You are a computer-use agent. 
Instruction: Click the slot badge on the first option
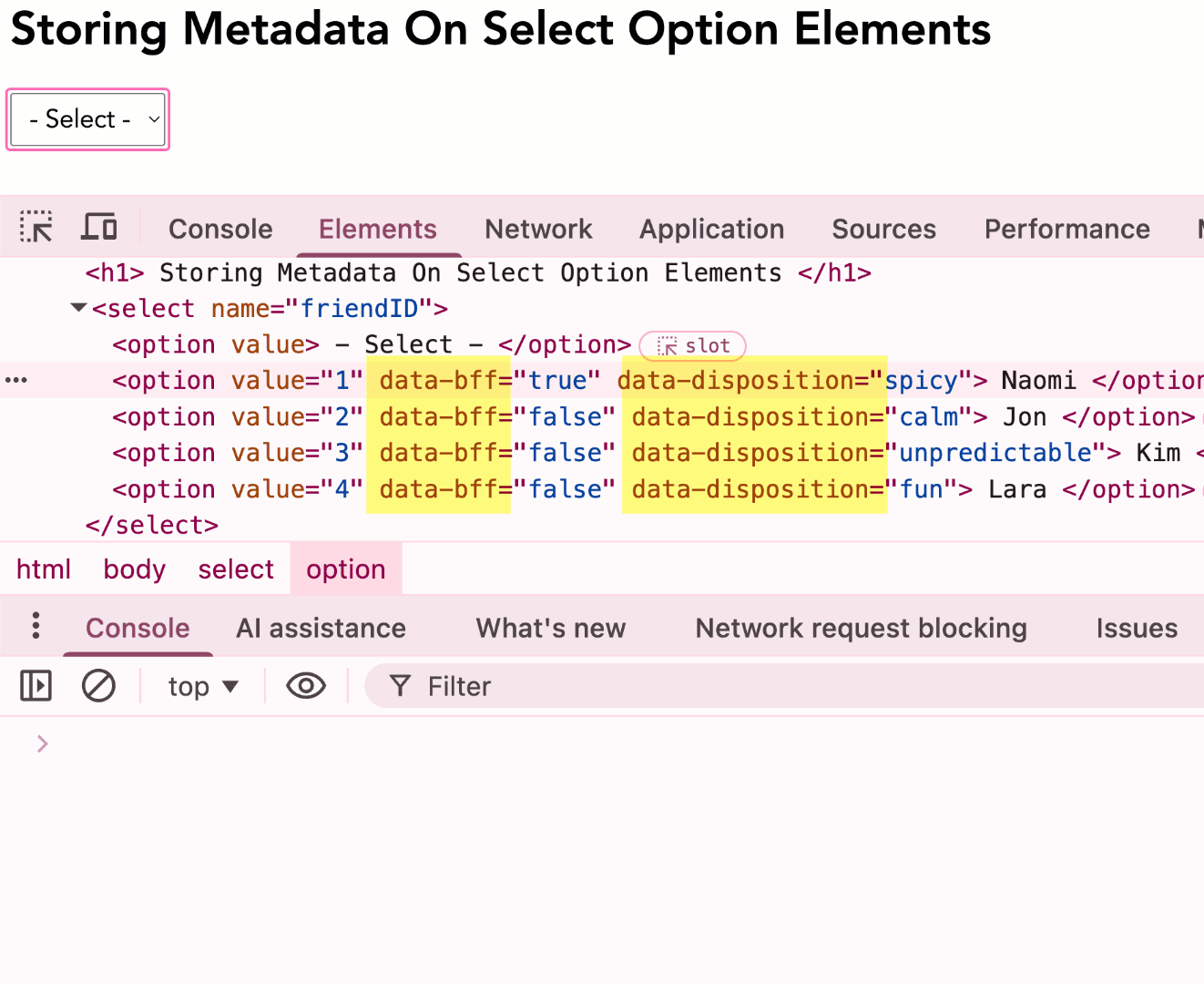pyautogui.click(x=692, y=345)
